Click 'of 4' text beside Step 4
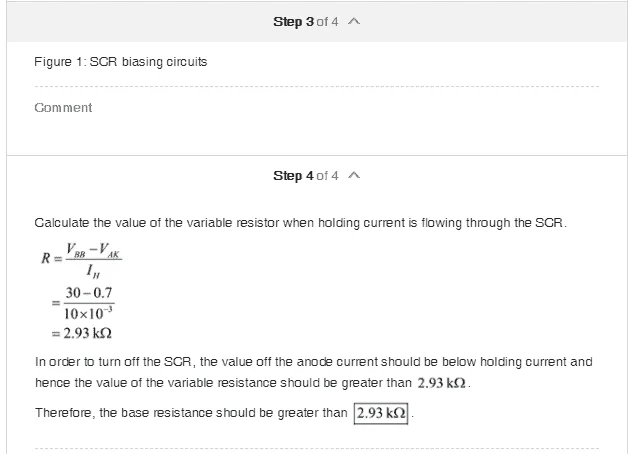The image size is (631, 454). click(x=327, y=175)
